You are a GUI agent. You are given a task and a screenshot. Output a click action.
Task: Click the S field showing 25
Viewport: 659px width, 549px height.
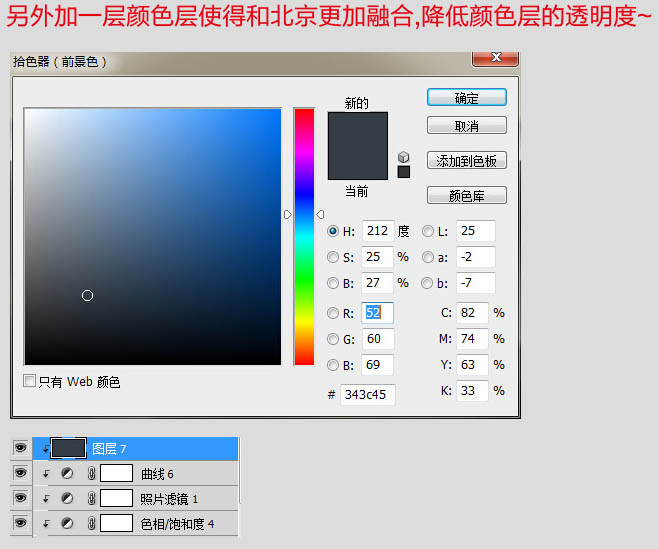pyautogui.click(x=378, y=257)
